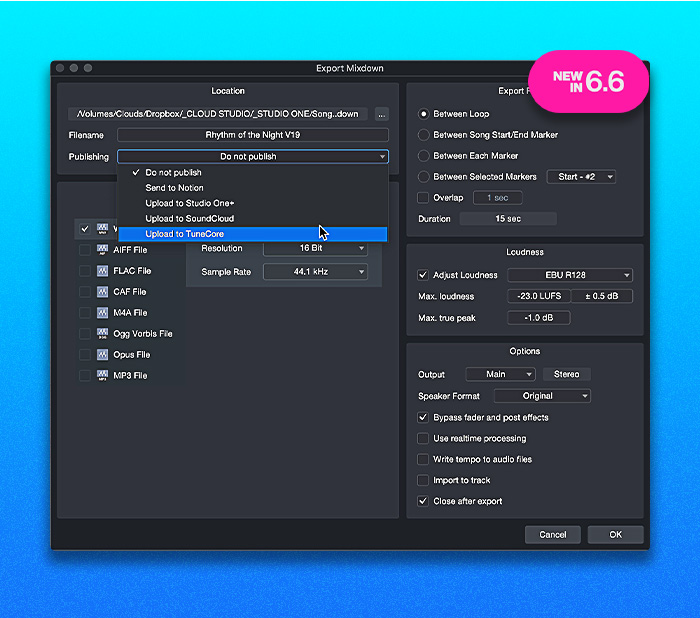Click the "AIFF File" label
The width and height of the screenshot is (700, 618).
tap(130, 250)
